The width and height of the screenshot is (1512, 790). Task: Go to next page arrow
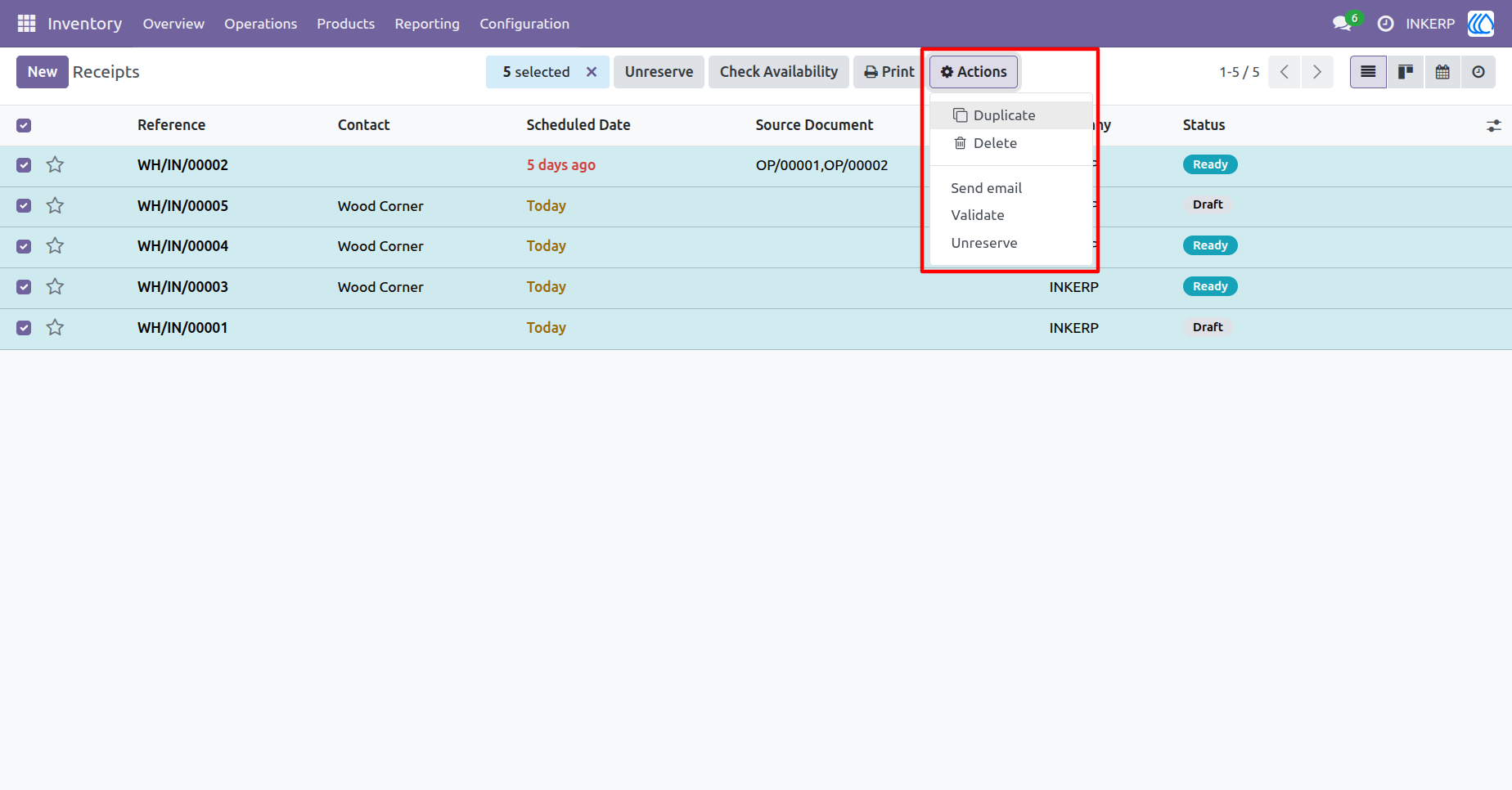coord(1317,72)
